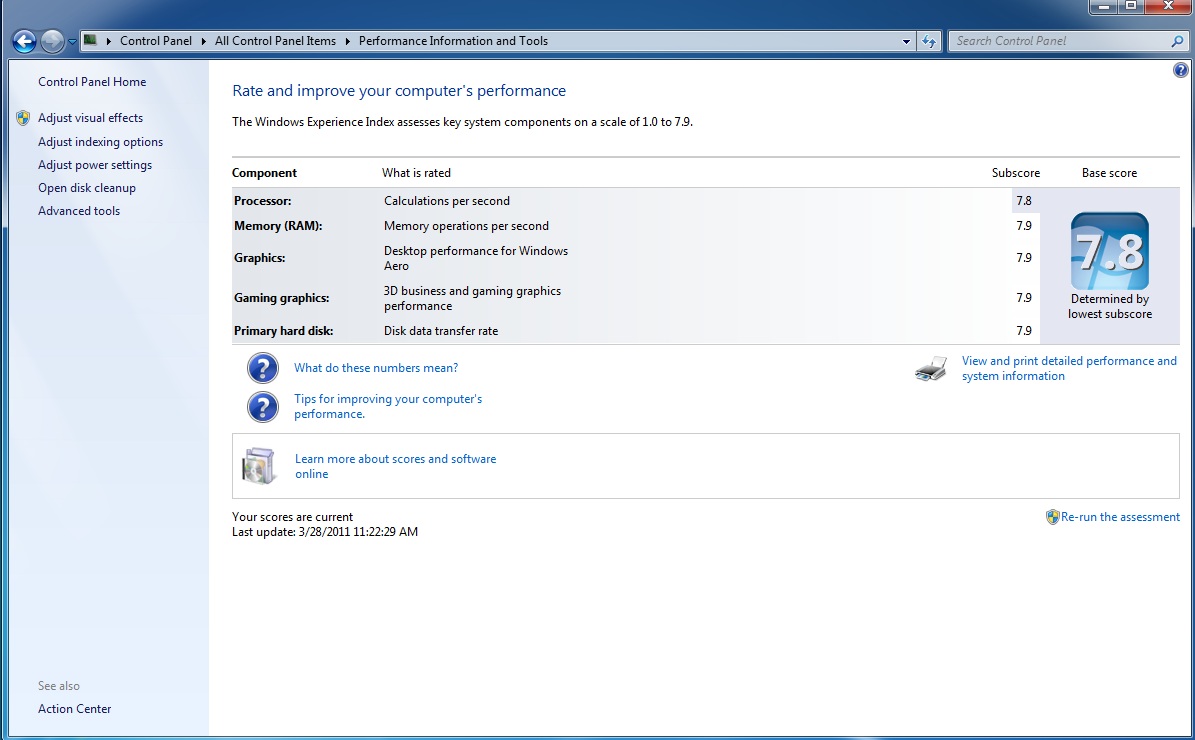Viewport: 1195px width, 740px height.
Task: Select 'All Control Panel Items' breadcrumb
Action: point(275,41)
